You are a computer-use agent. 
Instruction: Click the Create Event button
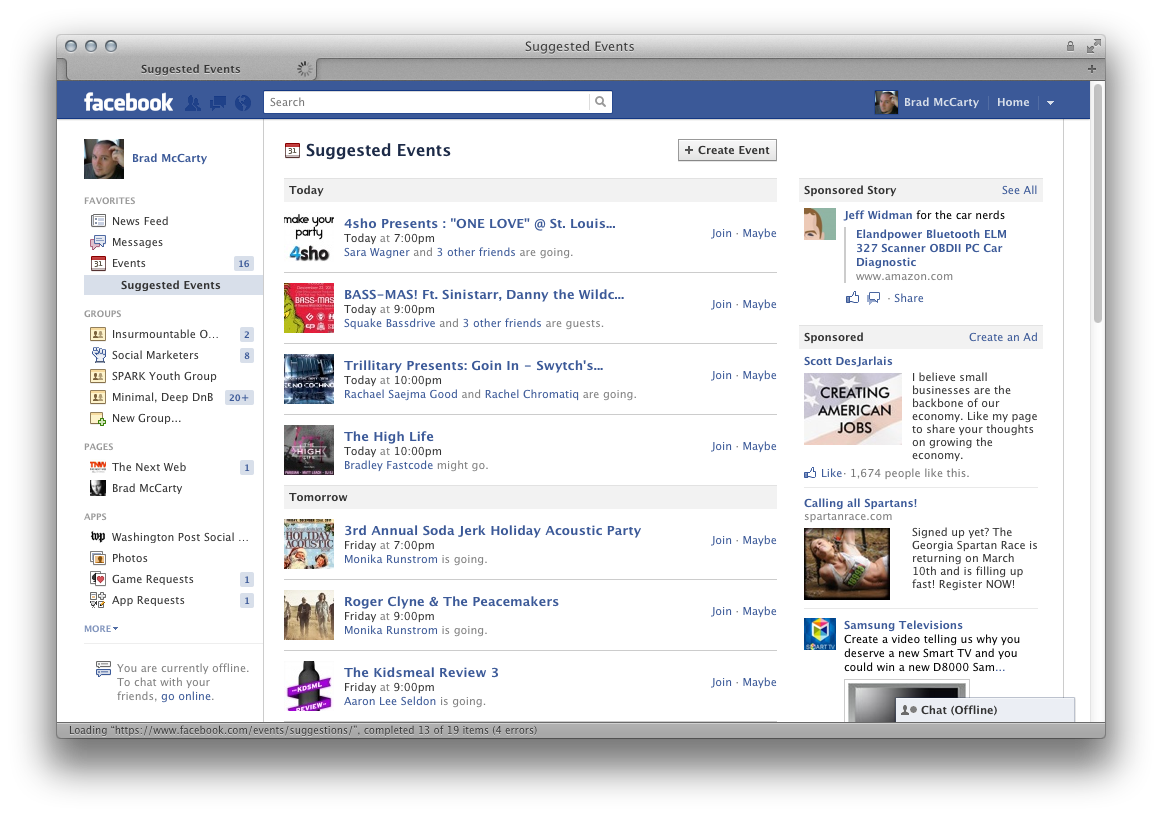[x=727, y=150]
